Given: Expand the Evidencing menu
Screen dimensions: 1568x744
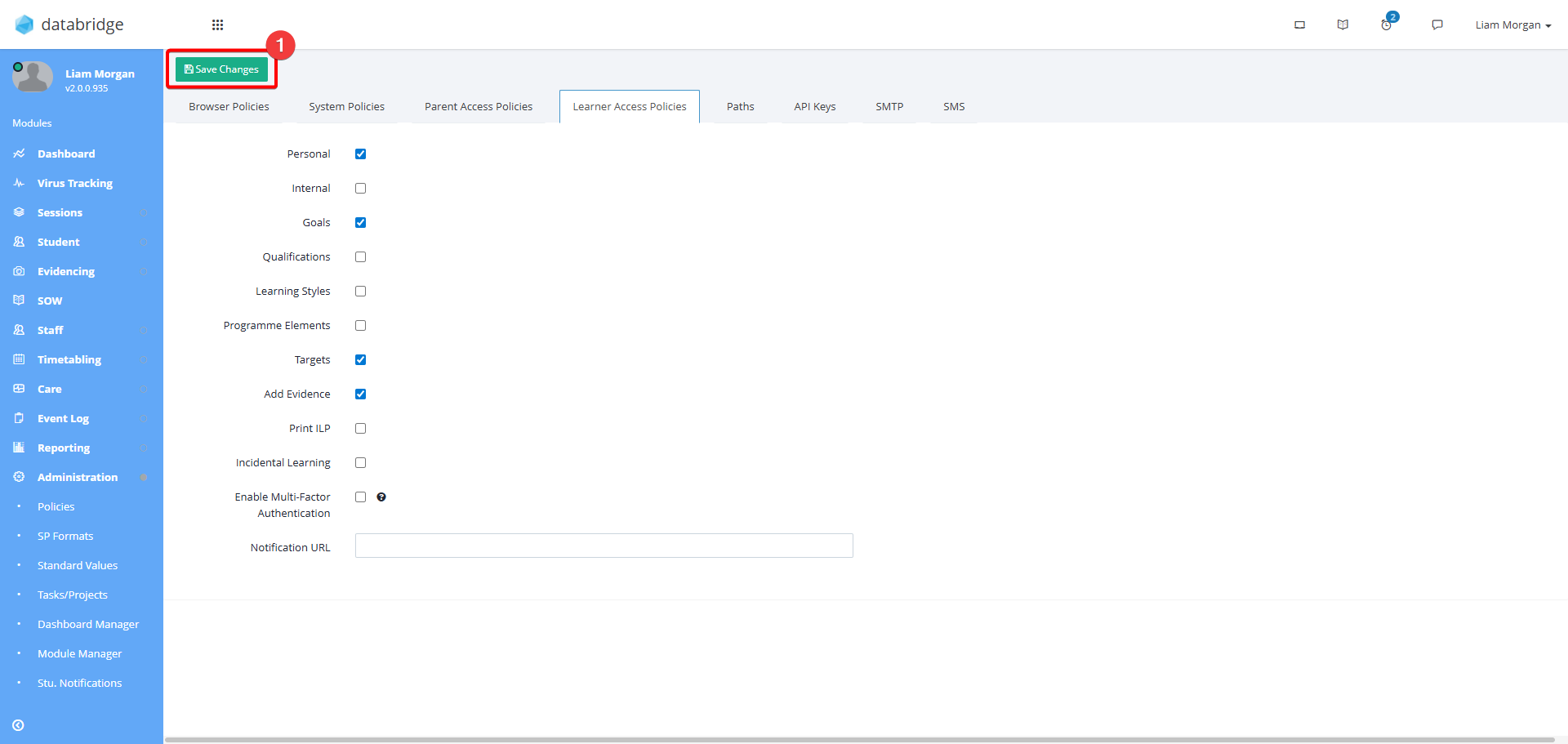Looking at the screenshot, I should (144, 271).
